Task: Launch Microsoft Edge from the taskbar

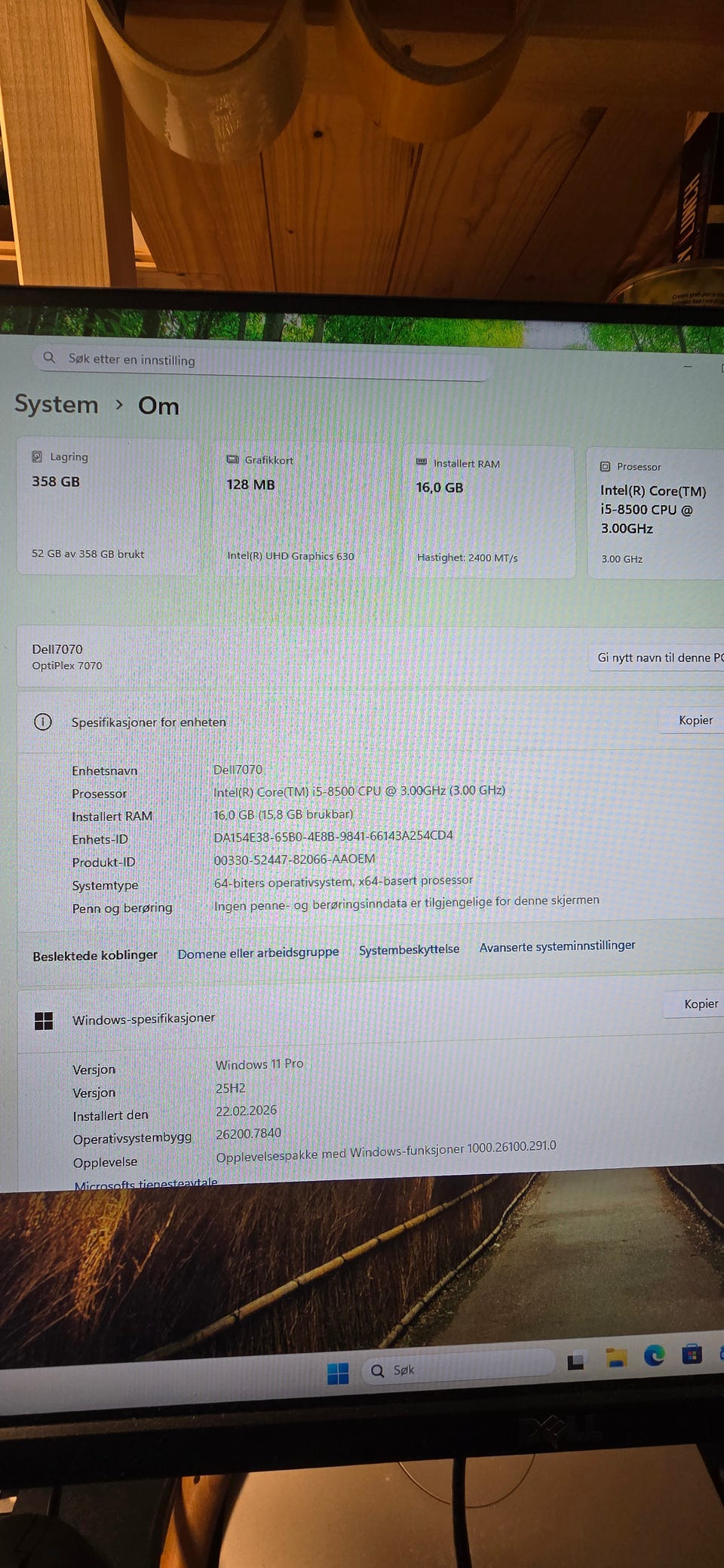Action: point(654,1356)
